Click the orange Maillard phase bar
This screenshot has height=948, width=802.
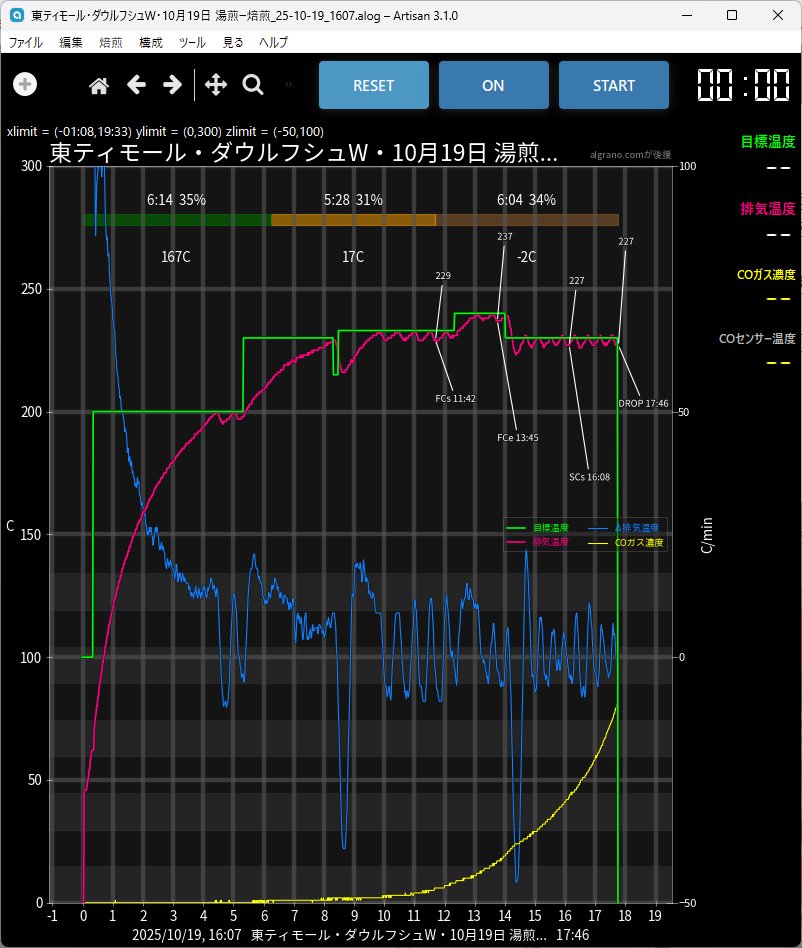pyautogui.click(x=354, y=220)
